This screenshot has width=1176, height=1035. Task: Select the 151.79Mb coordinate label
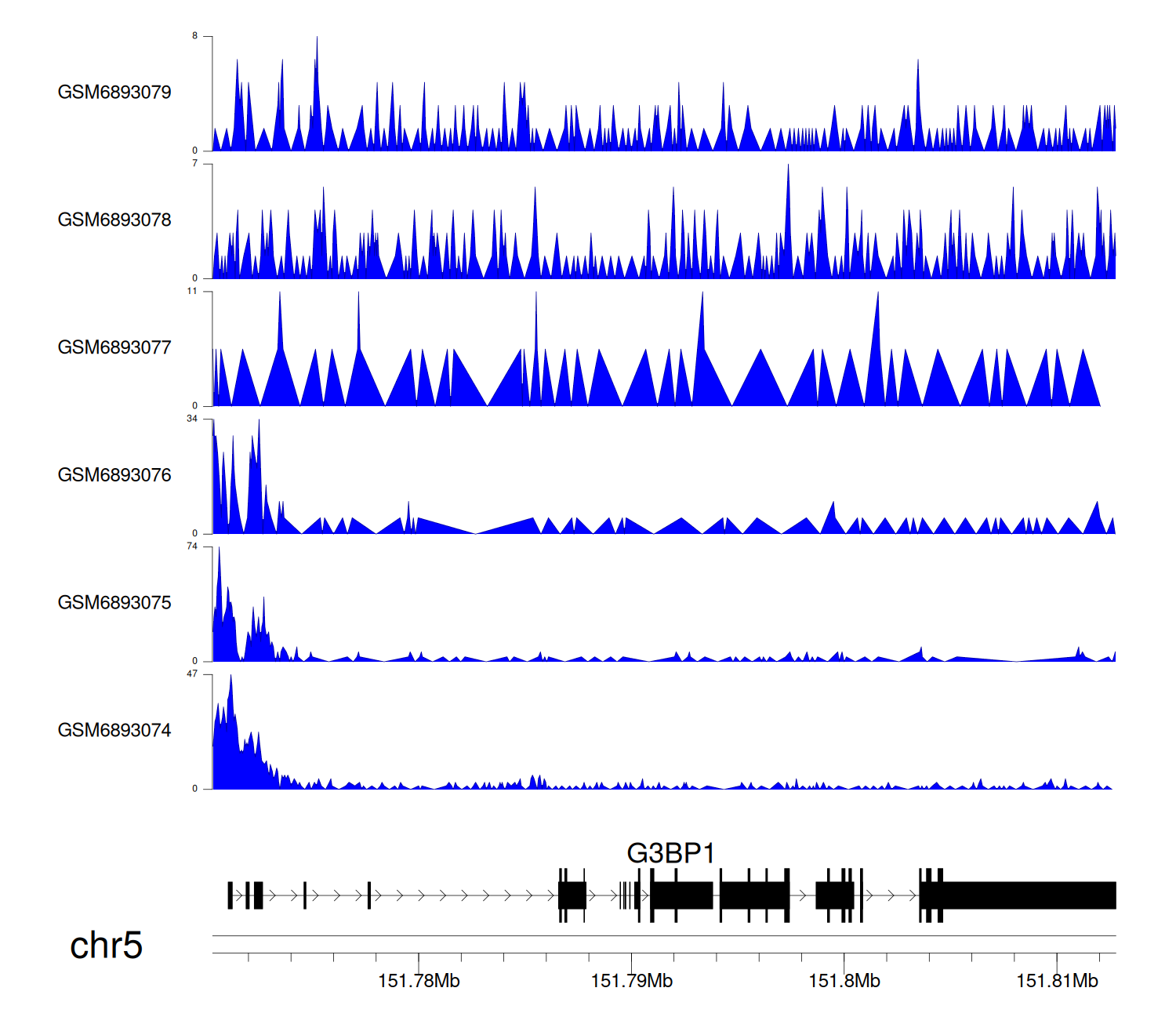[631, 981]
